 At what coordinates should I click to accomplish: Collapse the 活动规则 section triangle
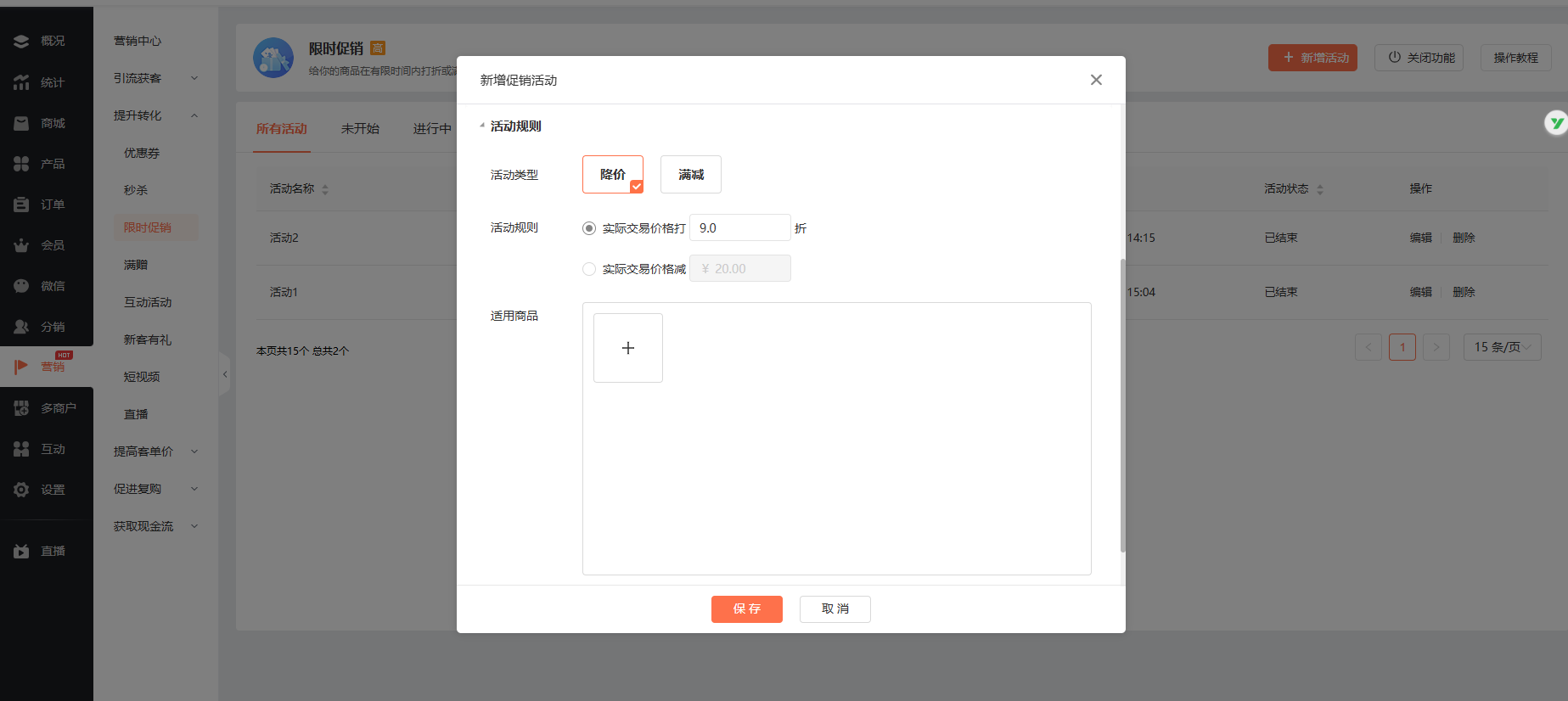point(482,126)
